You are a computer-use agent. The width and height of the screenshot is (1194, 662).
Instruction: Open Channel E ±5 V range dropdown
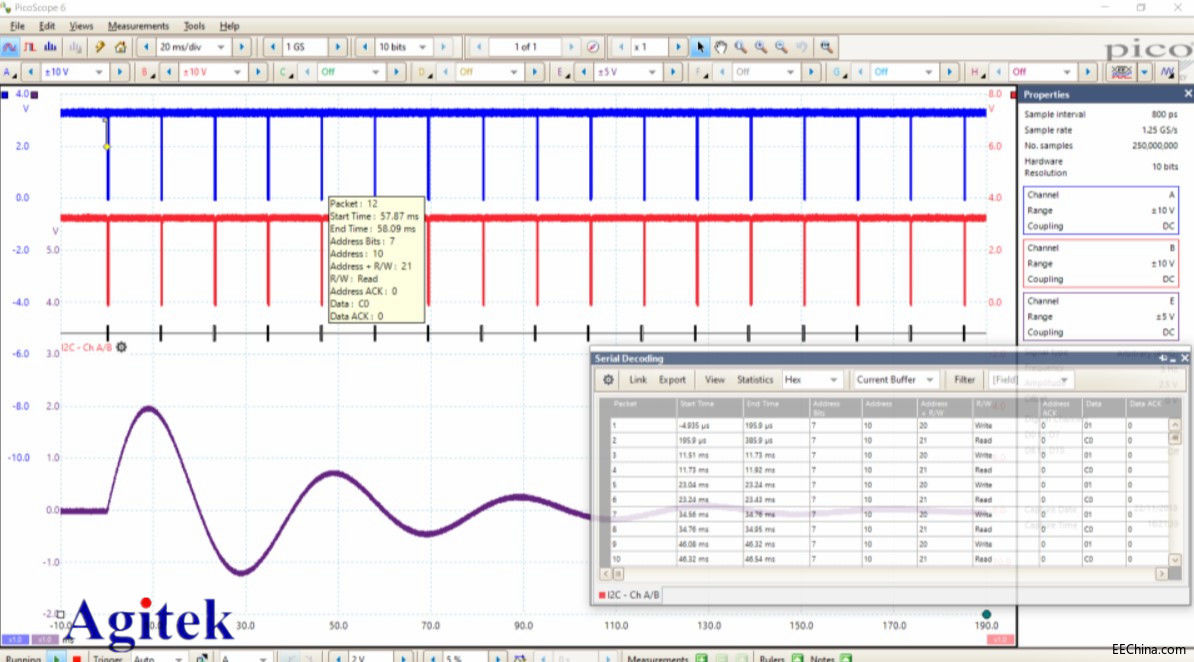[652, 72]
